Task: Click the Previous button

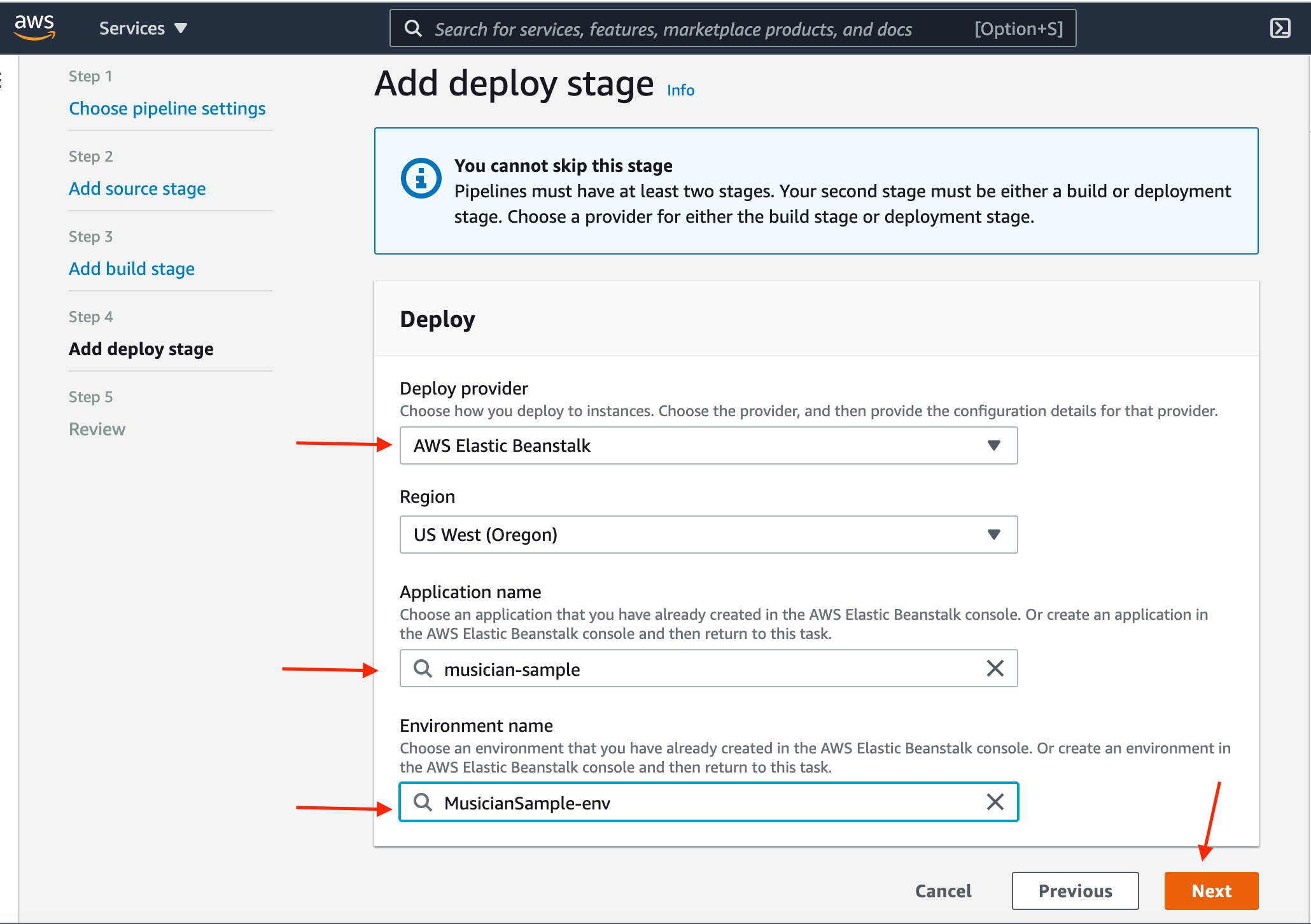Action: click(x=1075, y=890)
